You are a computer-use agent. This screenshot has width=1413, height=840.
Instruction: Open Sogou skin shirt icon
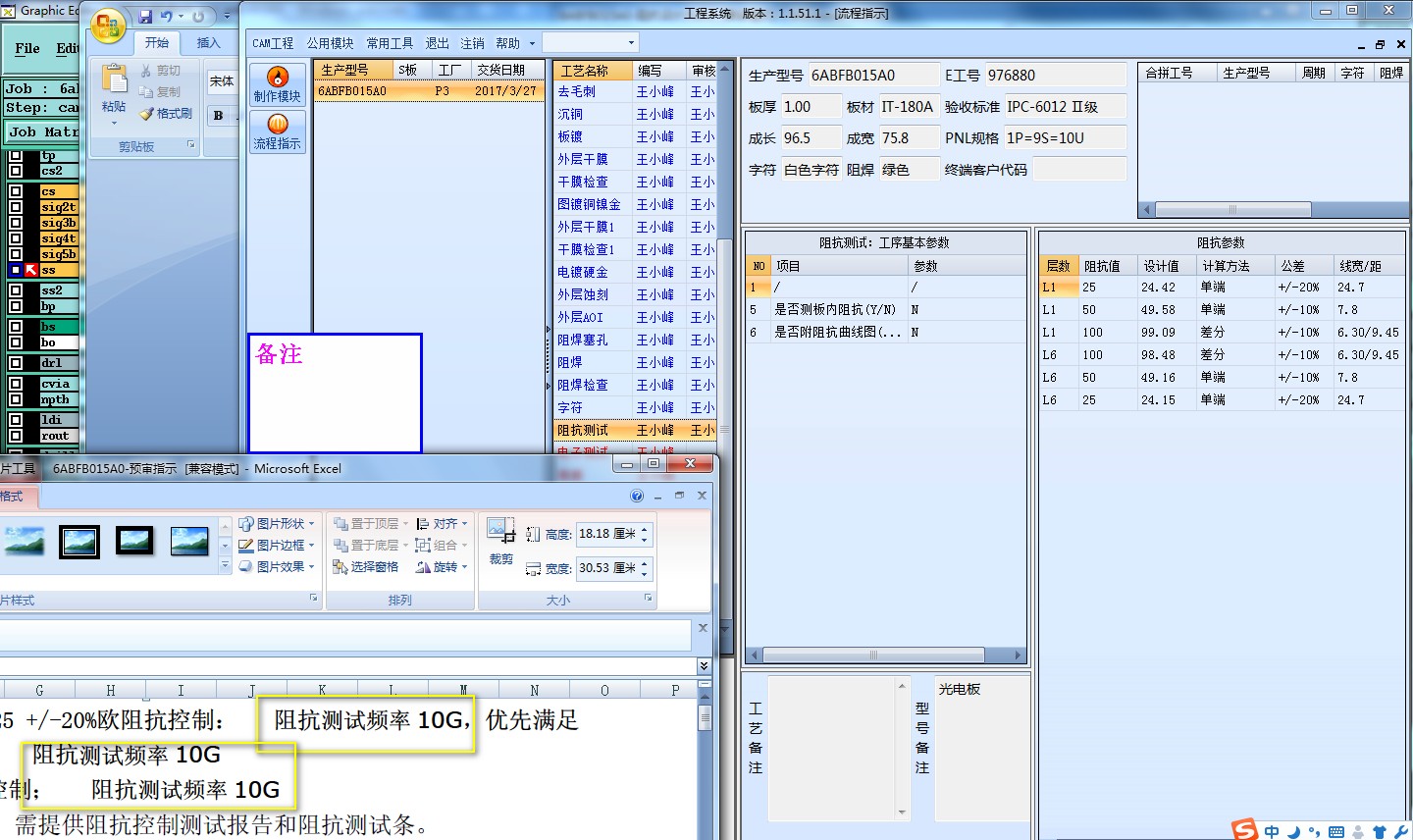tap(1379, 832)
